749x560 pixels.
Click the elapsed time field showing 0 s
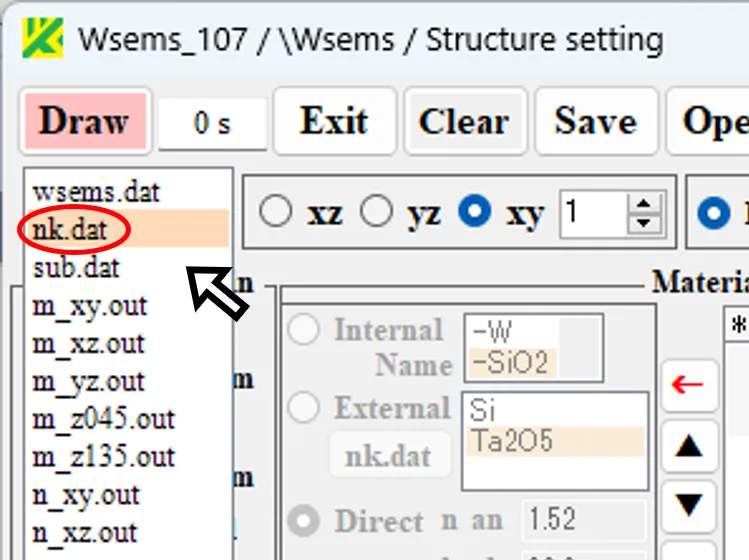point(213,123)
